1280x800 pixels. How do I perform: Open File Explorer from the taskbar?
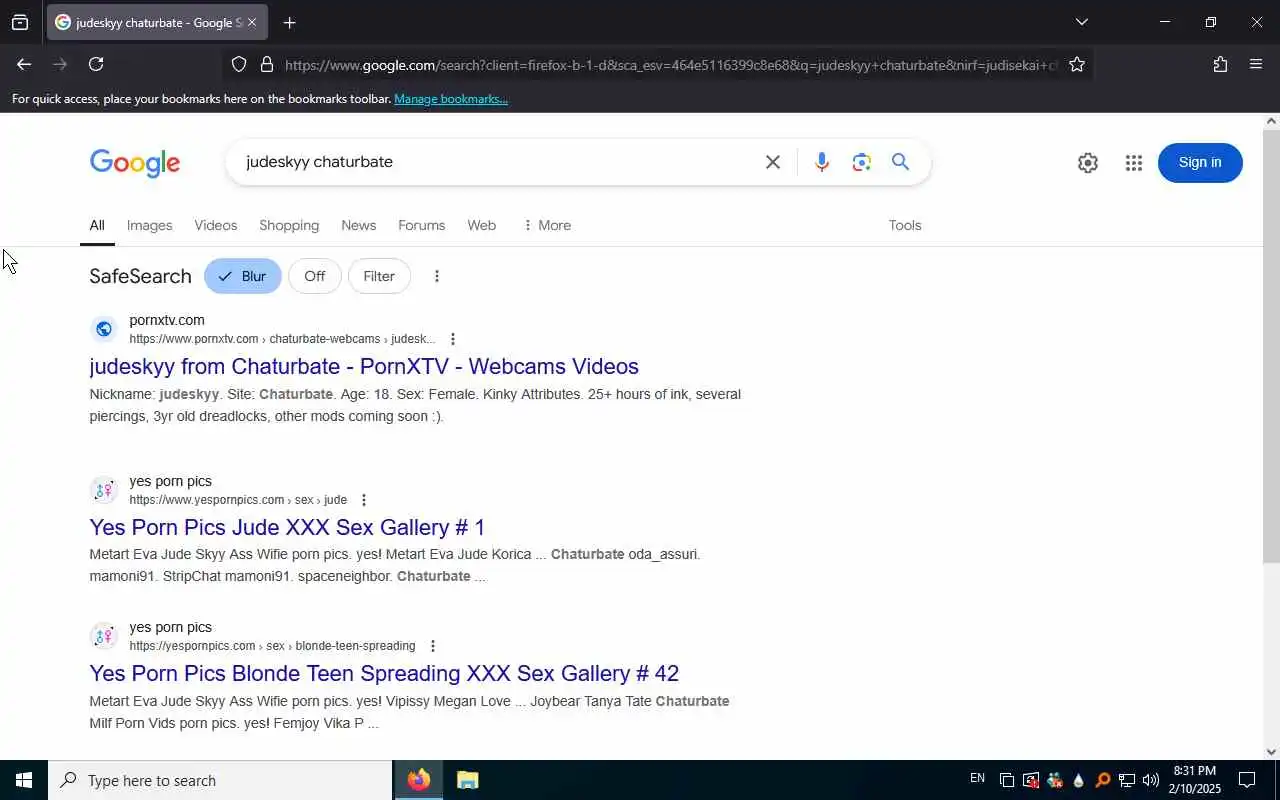[467, 780]
